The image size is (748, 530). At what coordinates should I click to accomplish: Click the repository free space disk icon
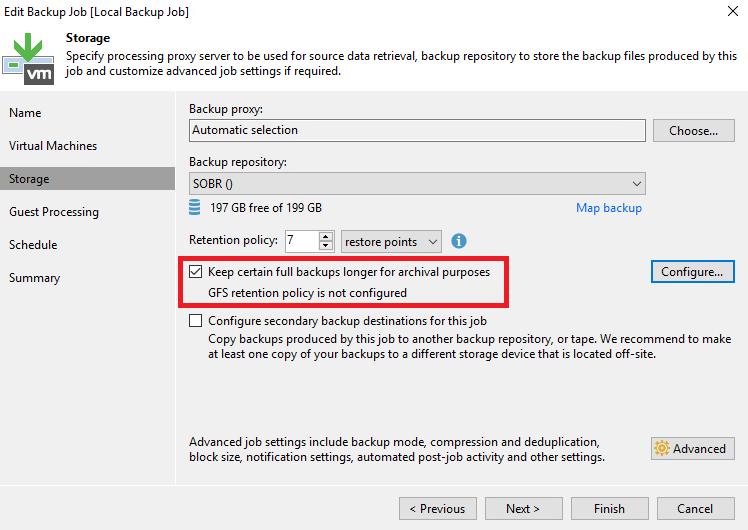click(196, 208)
